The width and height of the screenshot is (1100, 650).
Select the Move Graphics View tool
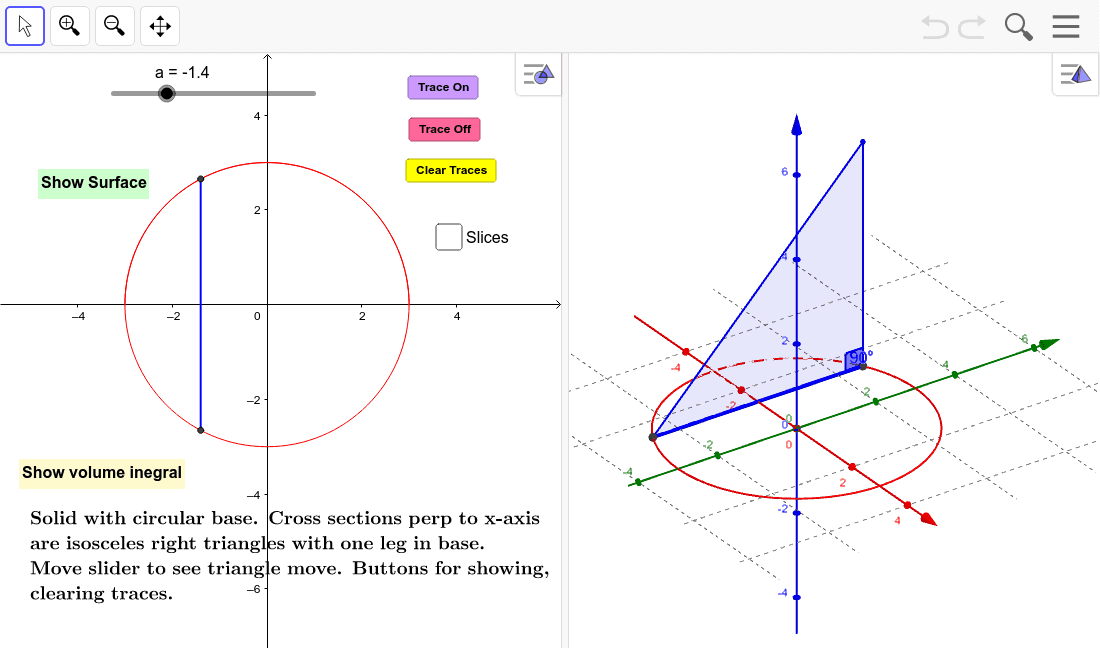pos(159,26)
